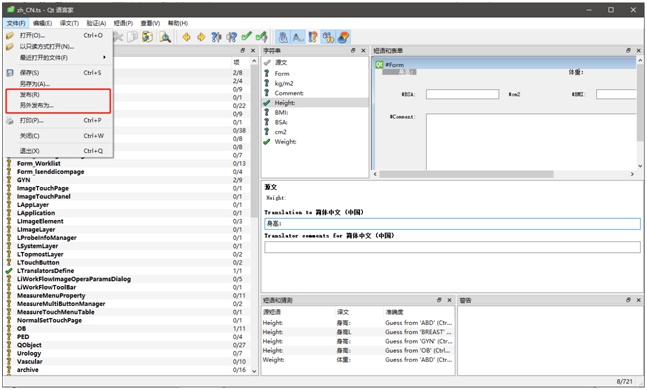This screenshot has width=647, height=390.
Task: Click context list scroll down arrow
Action: coord(254,371)
